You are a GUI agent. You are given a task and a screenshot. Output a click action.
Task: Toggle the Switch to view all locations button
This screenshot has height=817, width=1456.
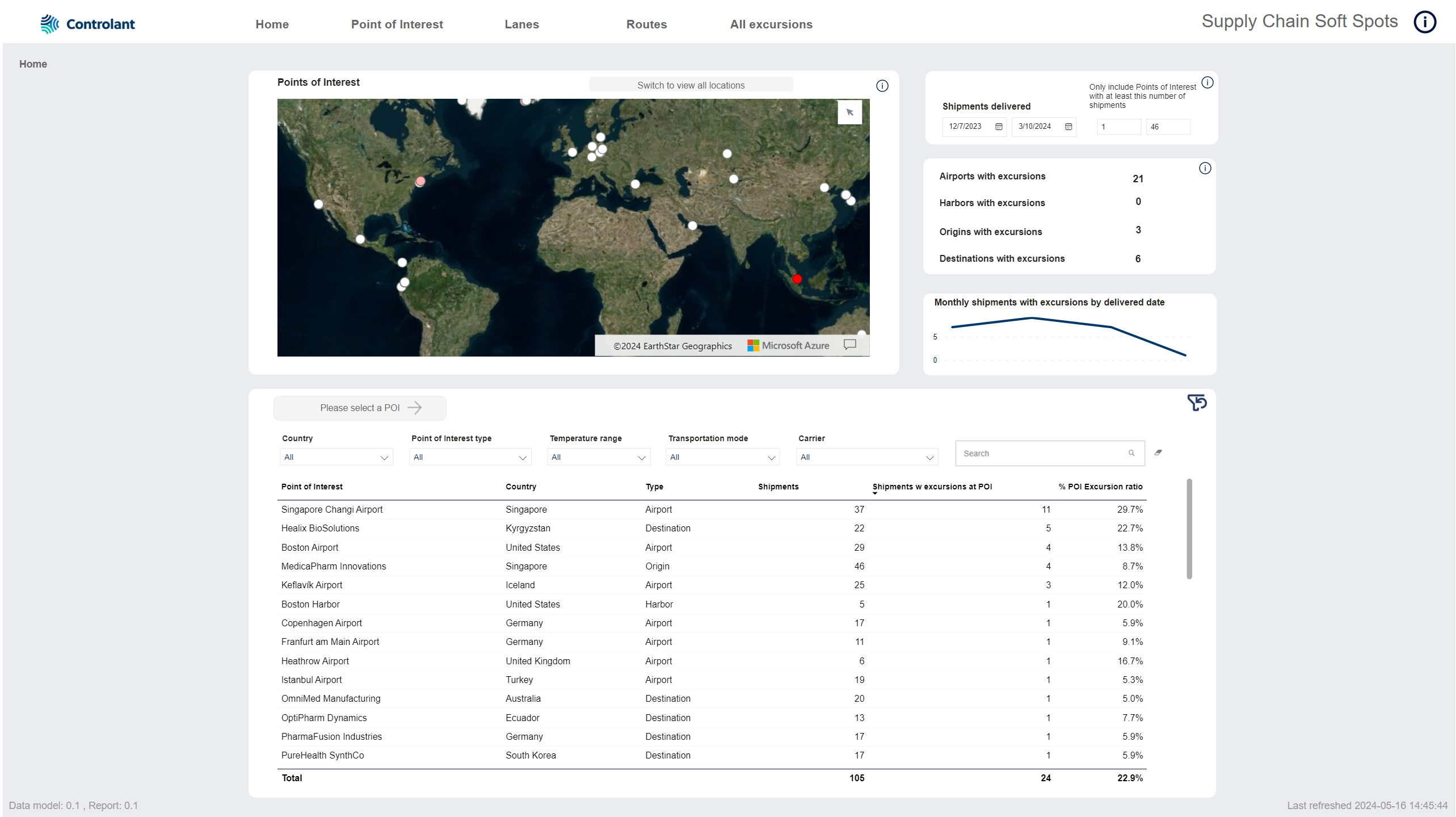(691, 85)
